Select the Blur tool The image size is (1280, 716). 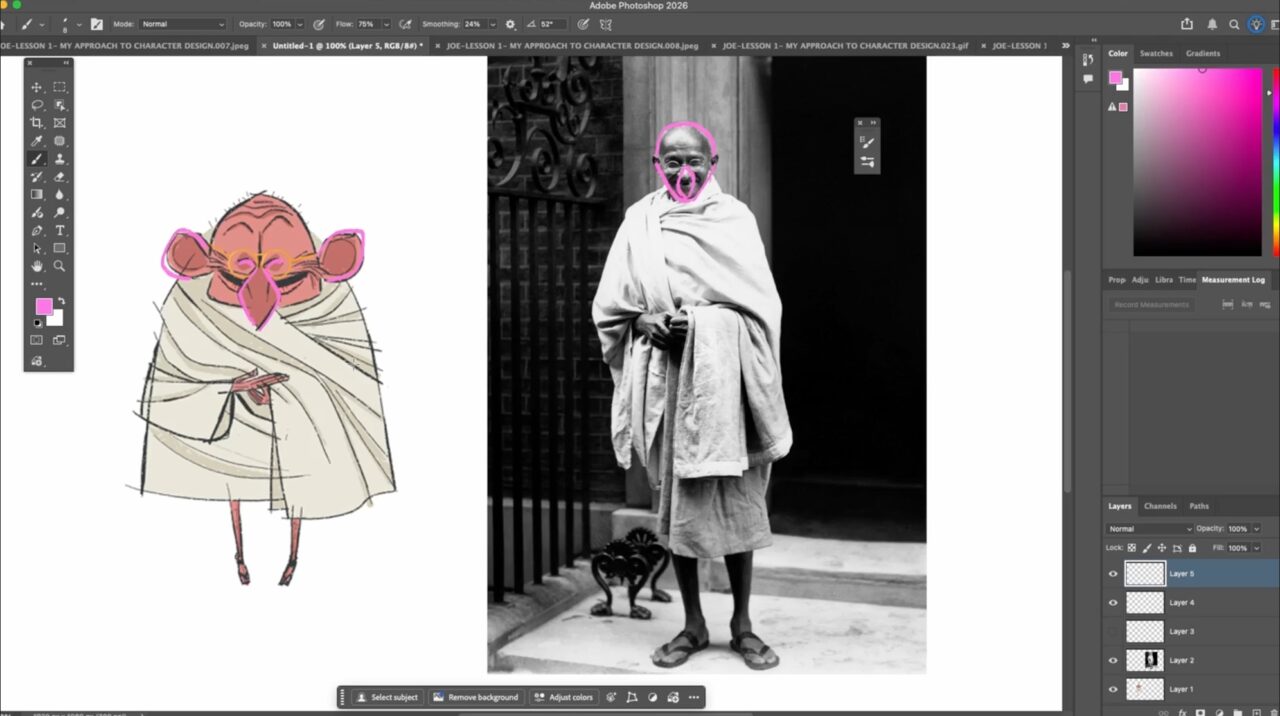59,195
